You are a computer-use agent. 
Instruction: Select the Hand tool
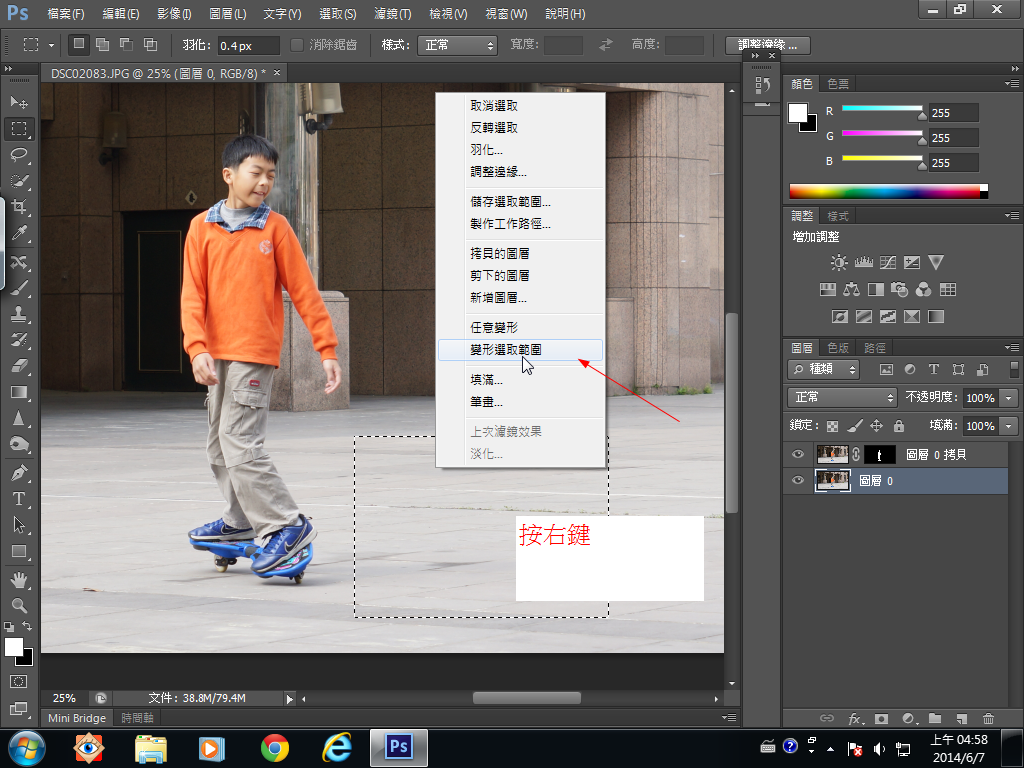(x=19, y=579)
